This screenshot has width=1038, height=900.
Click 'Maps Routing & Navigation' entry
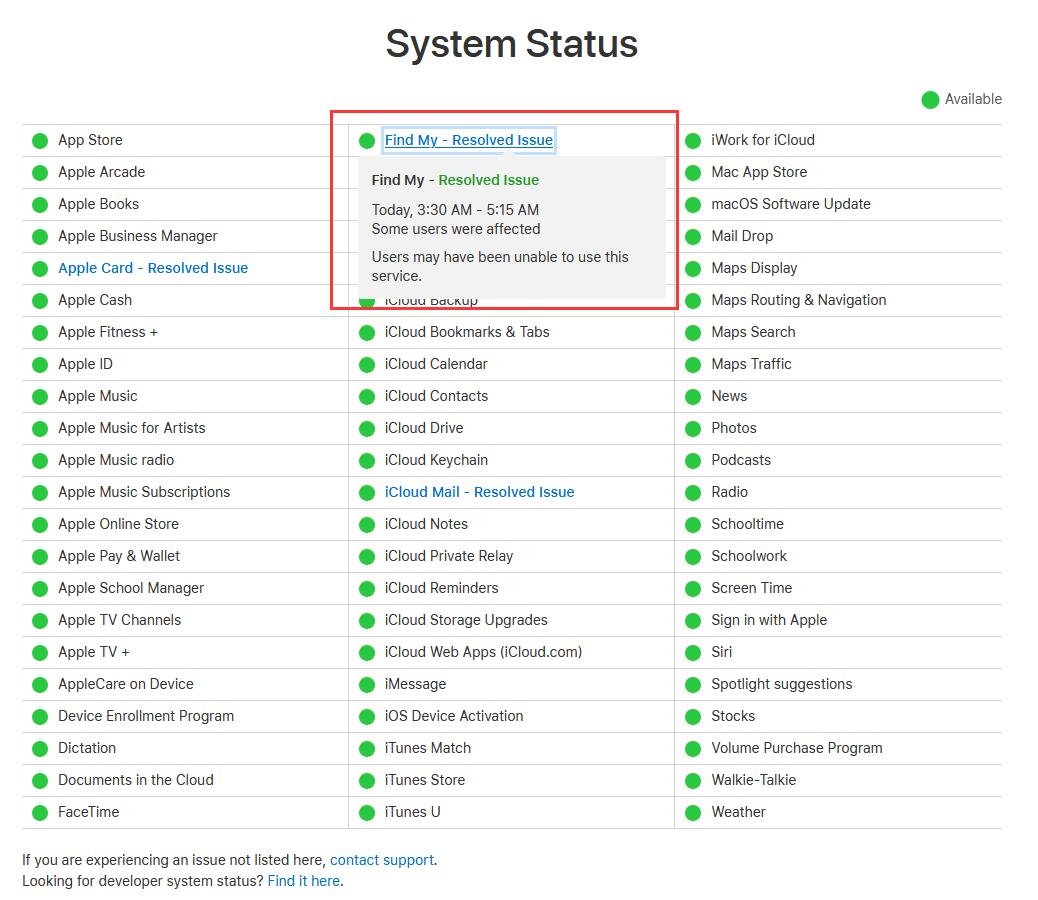pyautogui.click(x=798, y=300)
